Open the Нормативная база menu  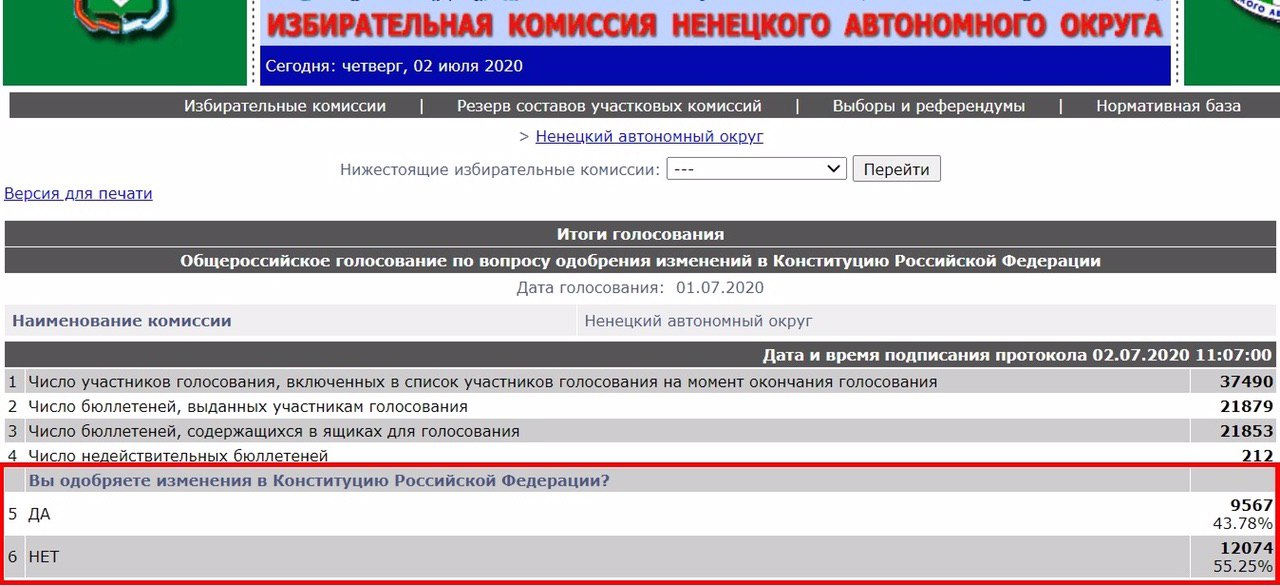tap(1168, 106)
